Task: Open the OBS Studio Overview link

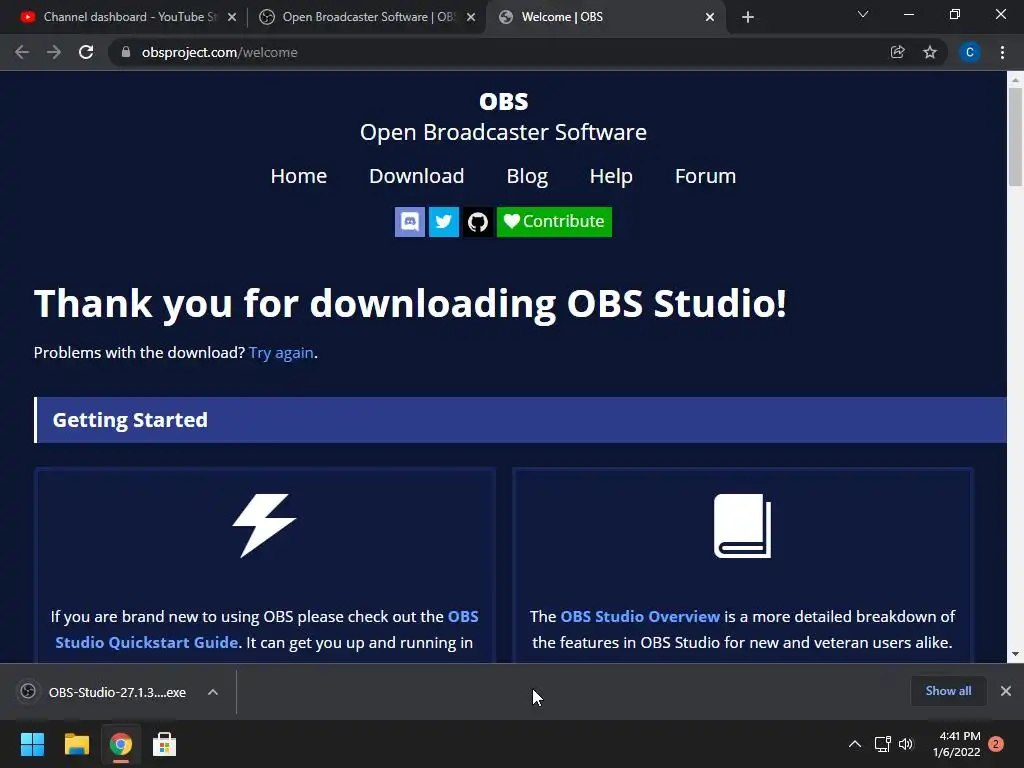Action: click(640, 616)
